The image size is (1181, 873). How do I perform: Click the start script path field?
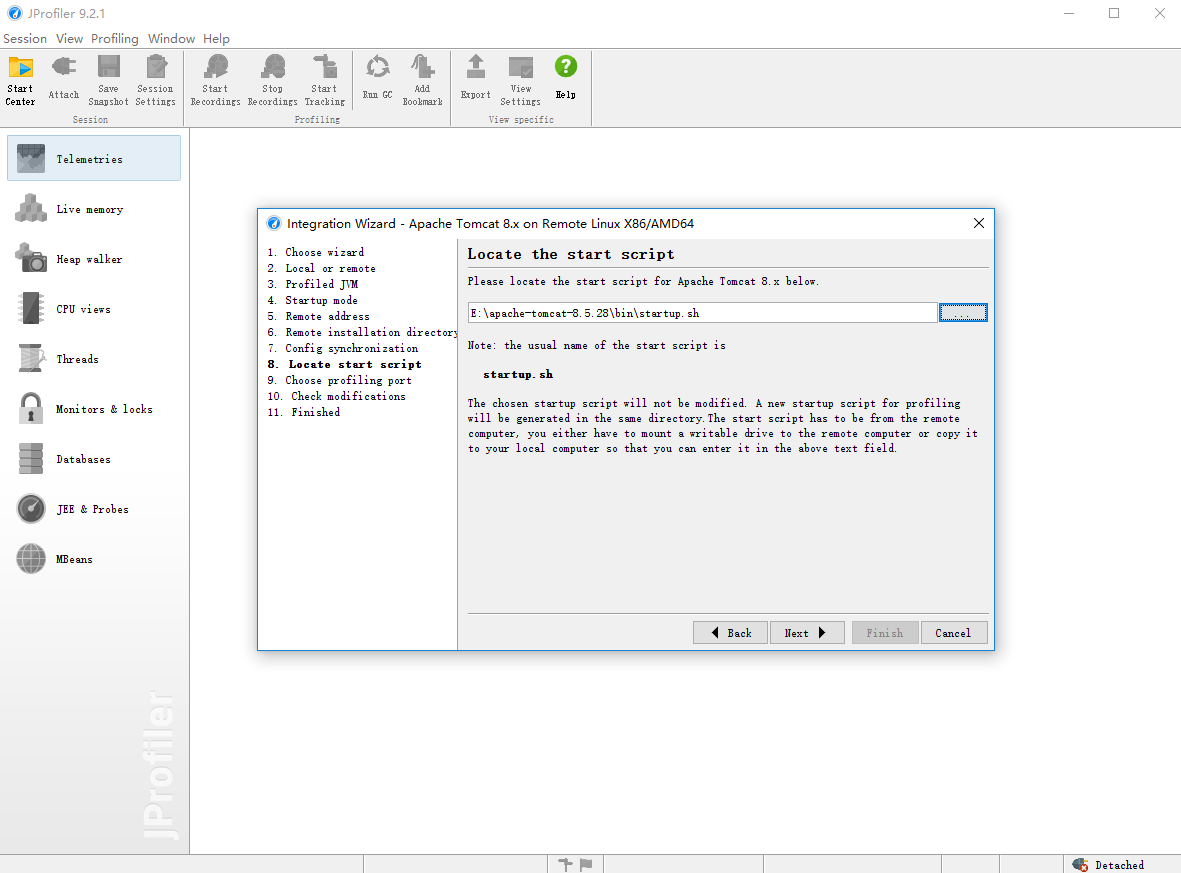click(x=702, y=313)
